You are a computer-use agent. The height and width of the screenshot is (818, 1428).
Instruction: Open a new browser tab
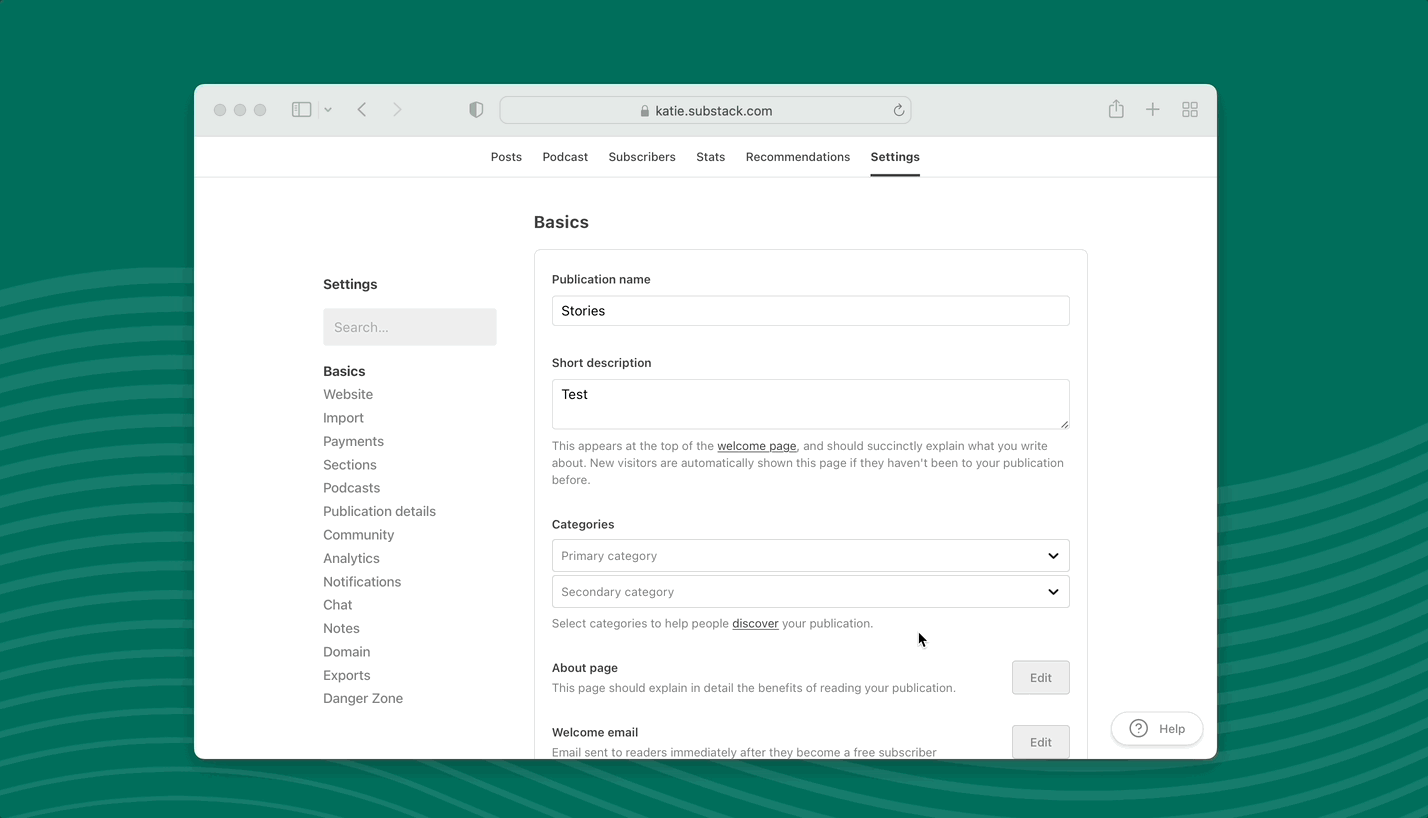pos(1152,109)
